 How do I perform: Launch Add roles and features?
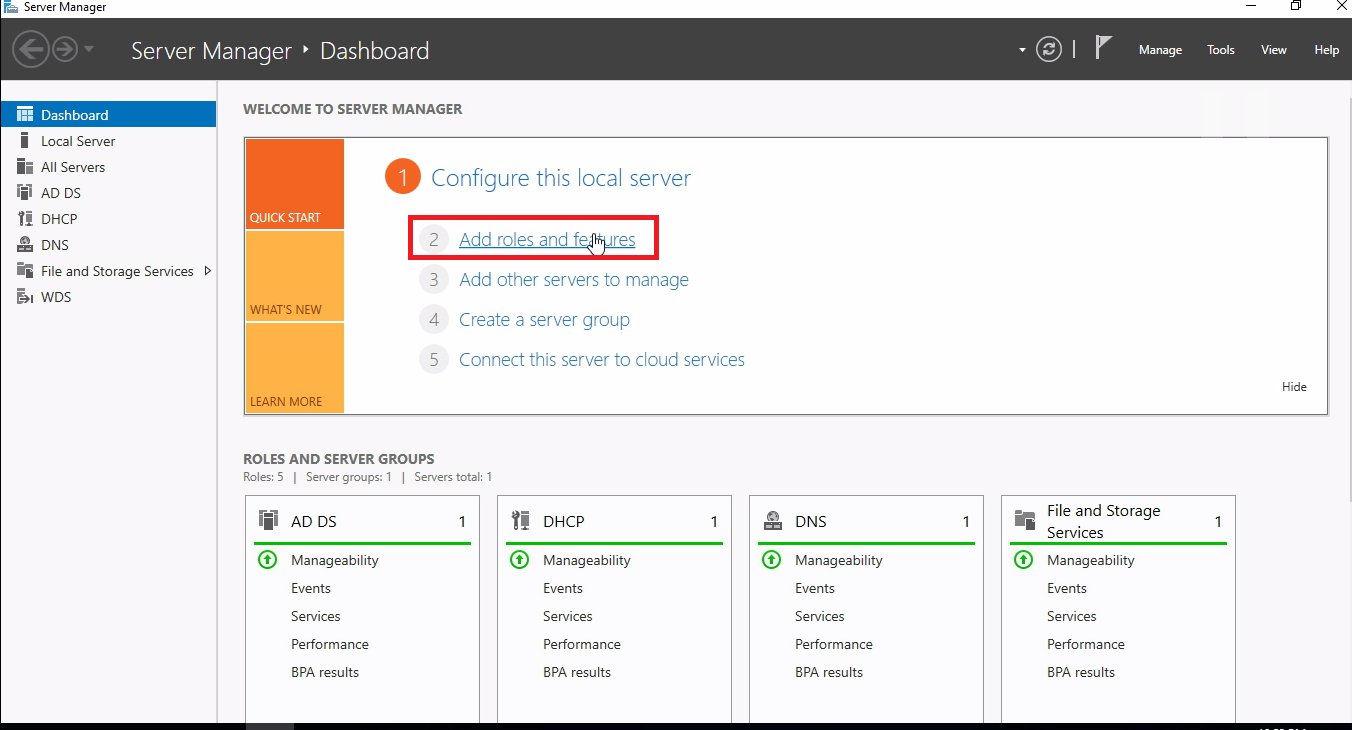click(547, 240)
